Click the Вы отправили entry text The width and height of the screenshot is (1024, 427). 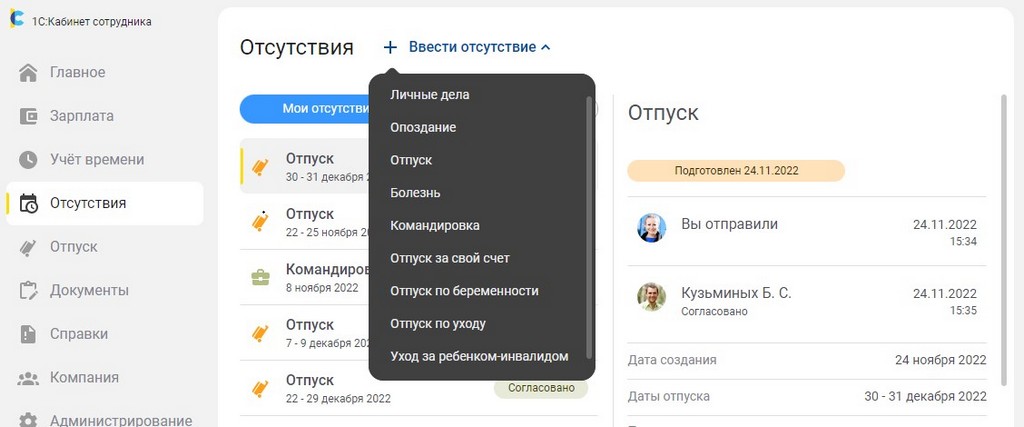click(729, 224)
